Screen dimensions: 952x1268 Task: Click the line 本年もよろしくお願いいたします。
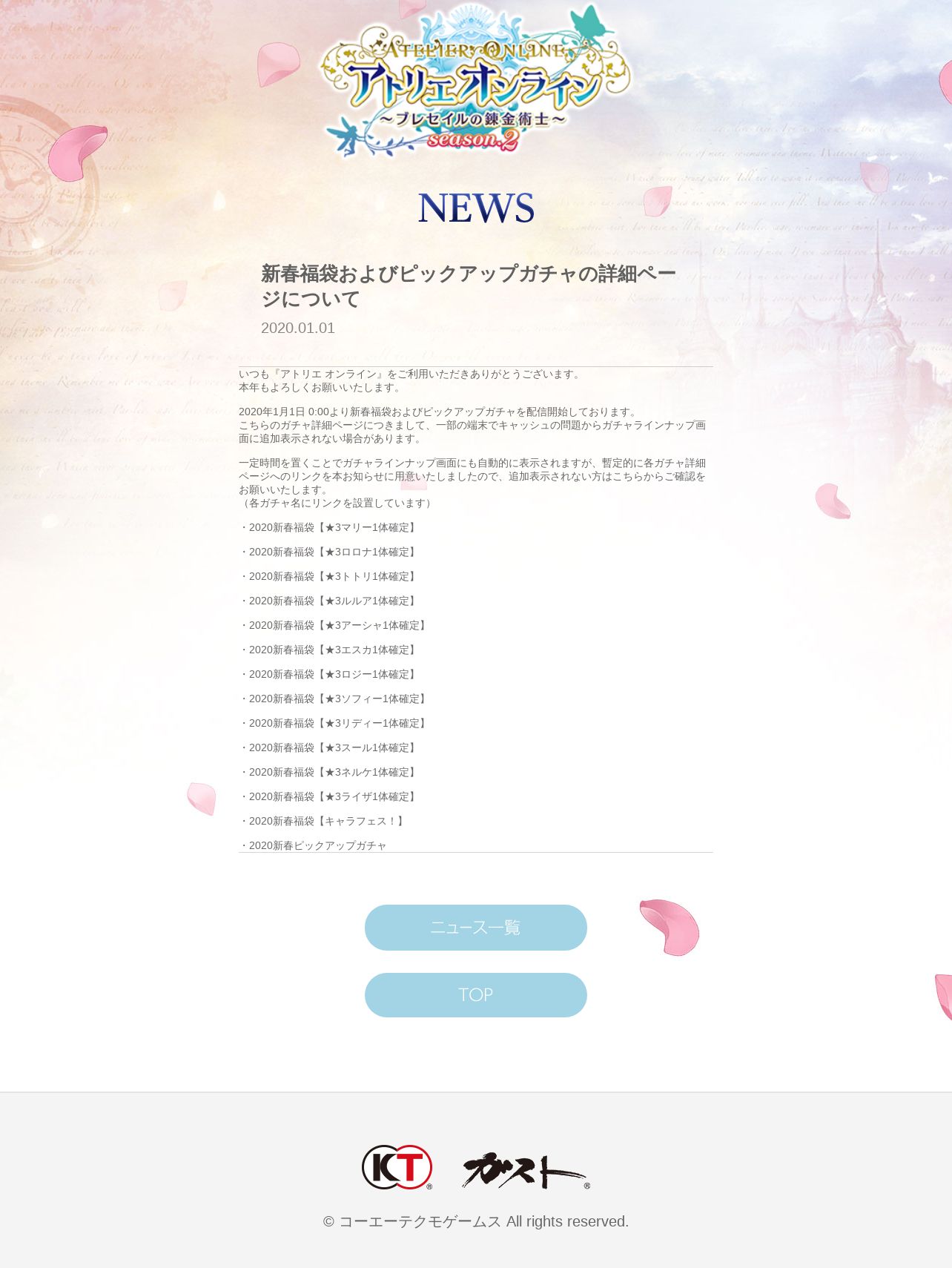(x=322, y=387)
